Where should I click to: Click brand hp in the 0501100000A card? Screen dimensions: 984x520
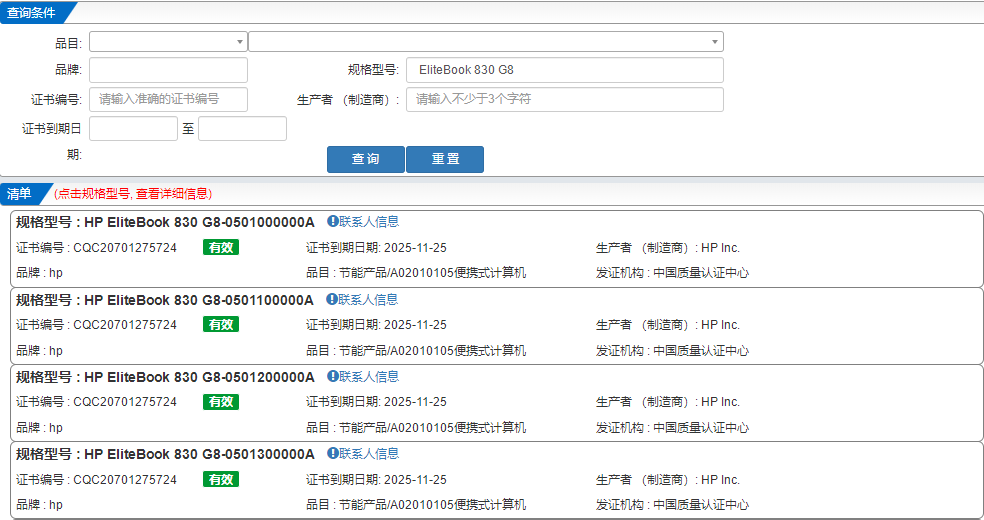click(56, 351)
